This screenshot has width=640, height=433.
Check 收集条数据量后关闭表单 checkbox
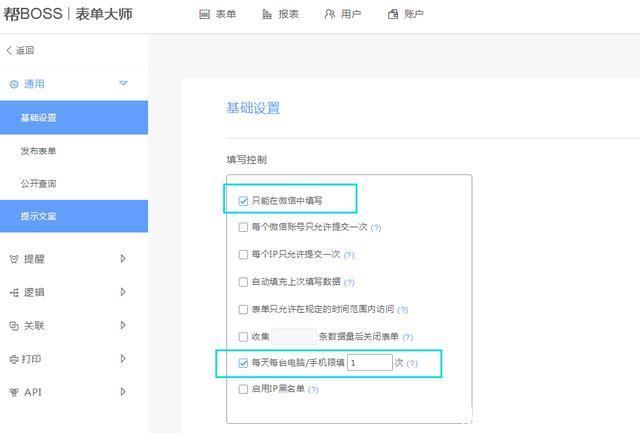(243, 337)
